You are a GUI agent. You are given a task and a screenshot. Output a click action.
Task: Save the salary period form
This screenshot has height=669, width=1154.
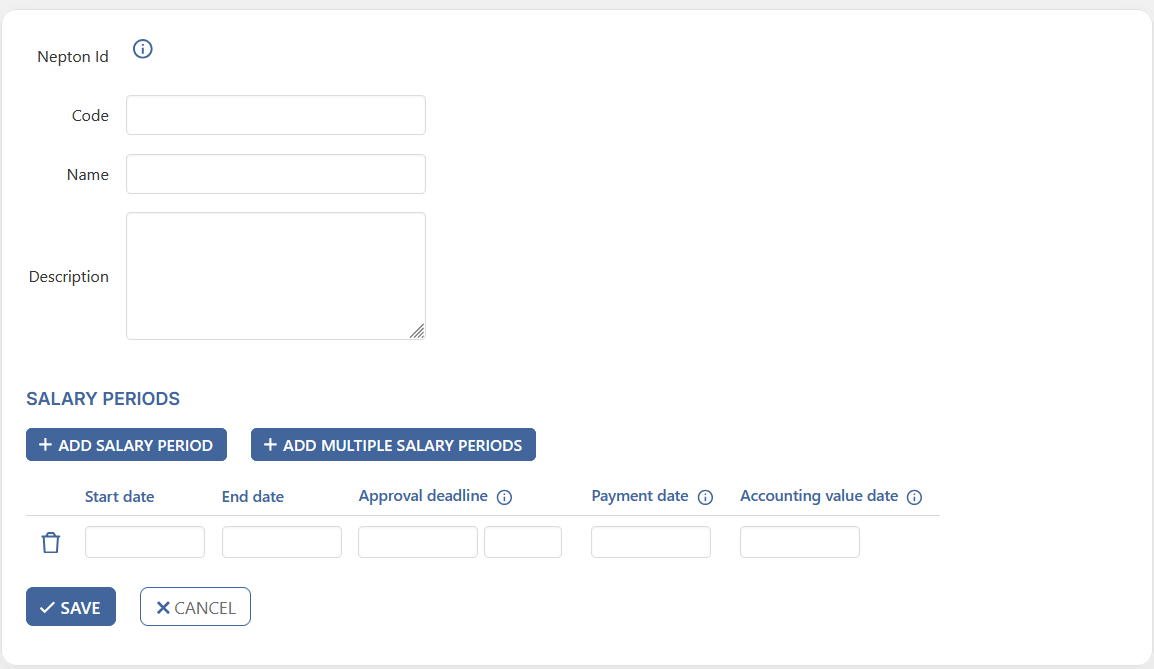[71, 606]
